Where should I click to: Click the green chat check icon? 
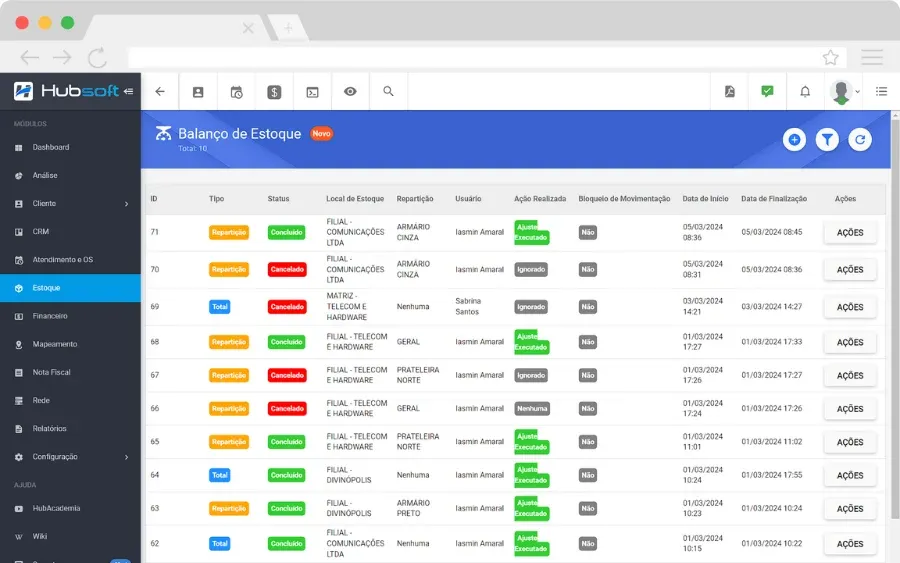point(767,91)
